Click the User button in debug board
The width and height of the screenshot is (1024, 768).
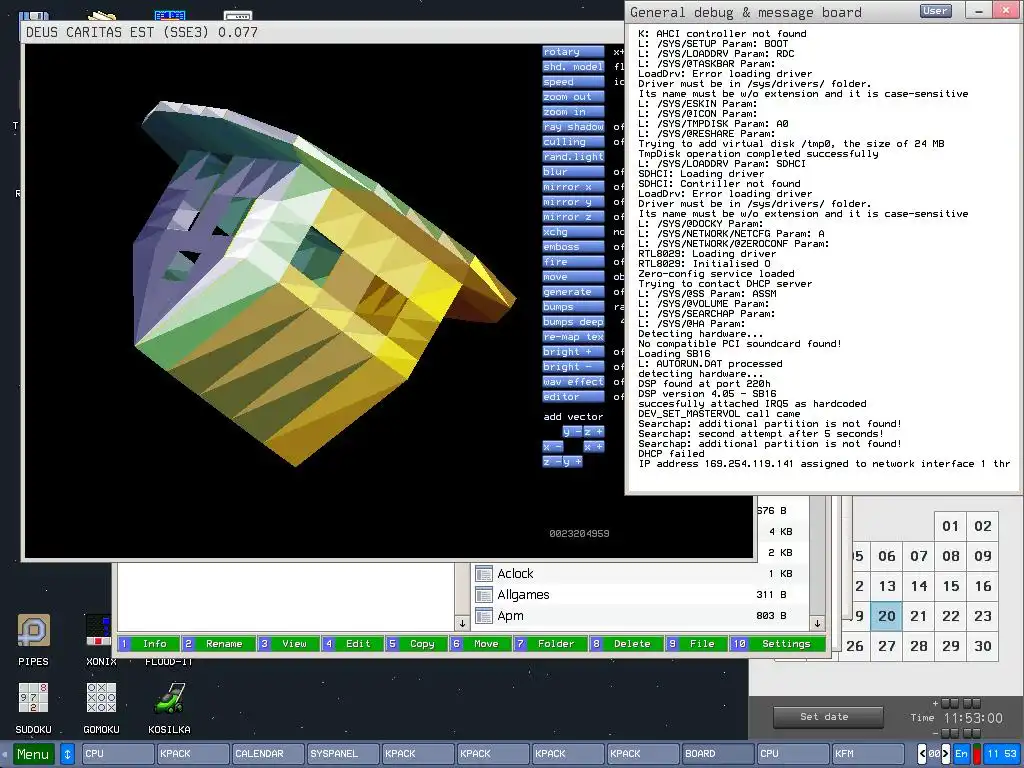pyautogui.click(x=935, y=11)
